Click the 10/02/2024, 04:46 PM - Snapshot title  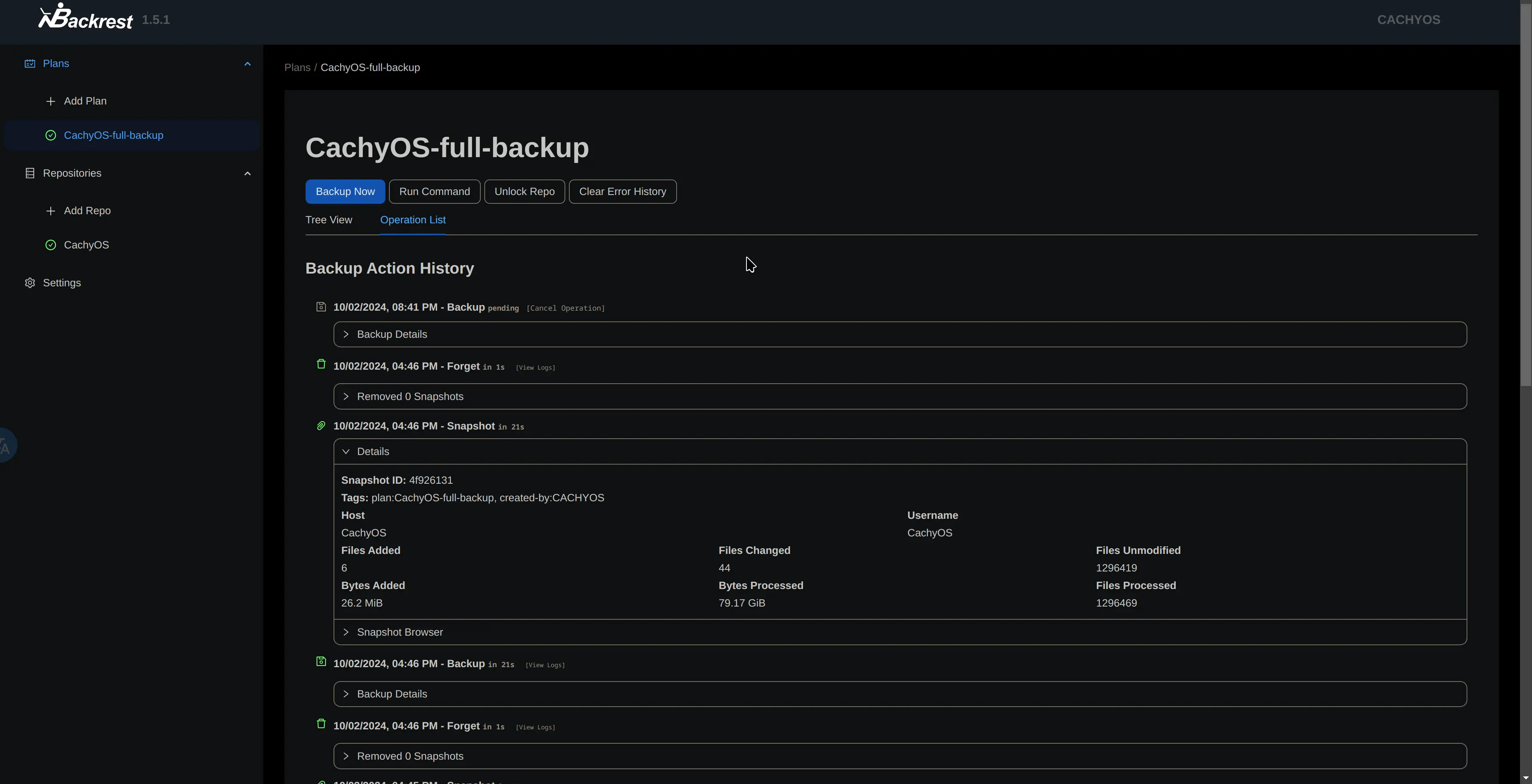pyautogui.click(x=414, y=426)
